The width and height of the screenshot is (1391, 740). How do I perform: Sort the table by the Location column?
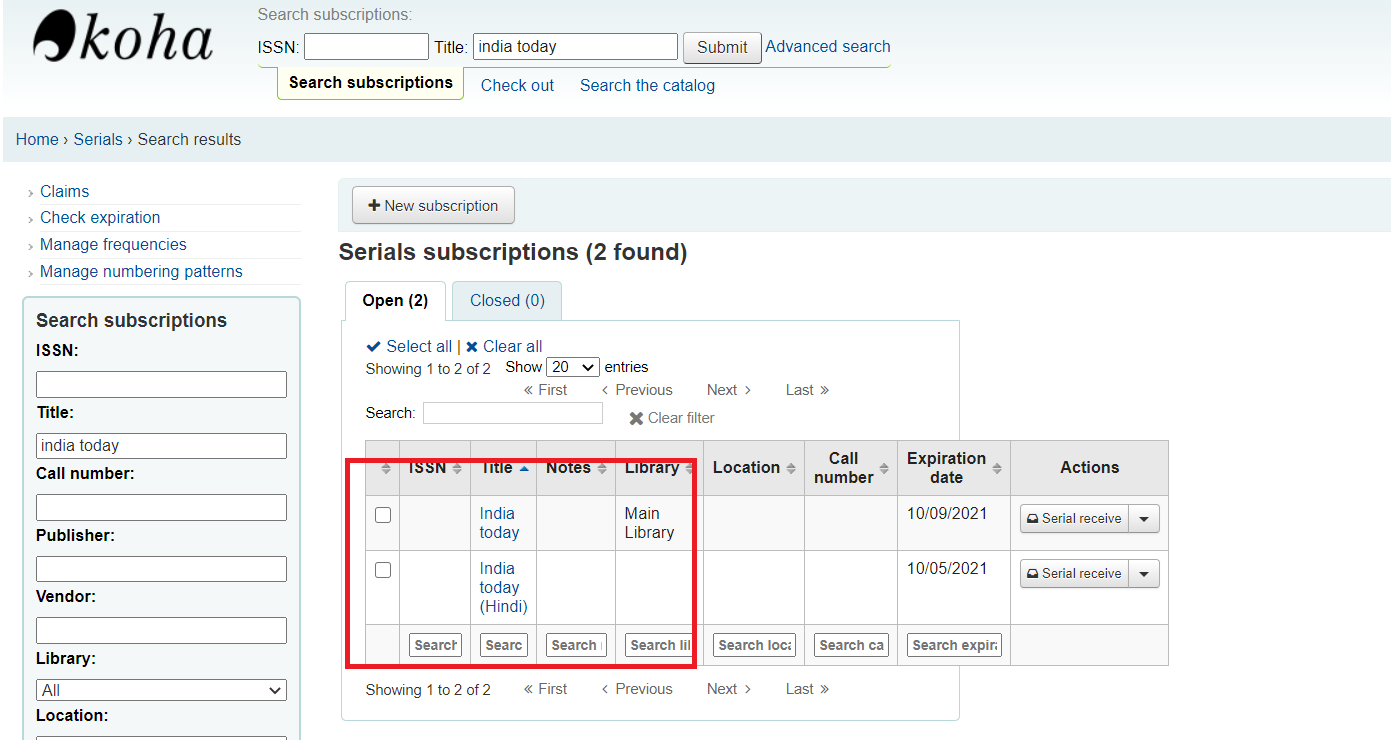coord(753,468)
